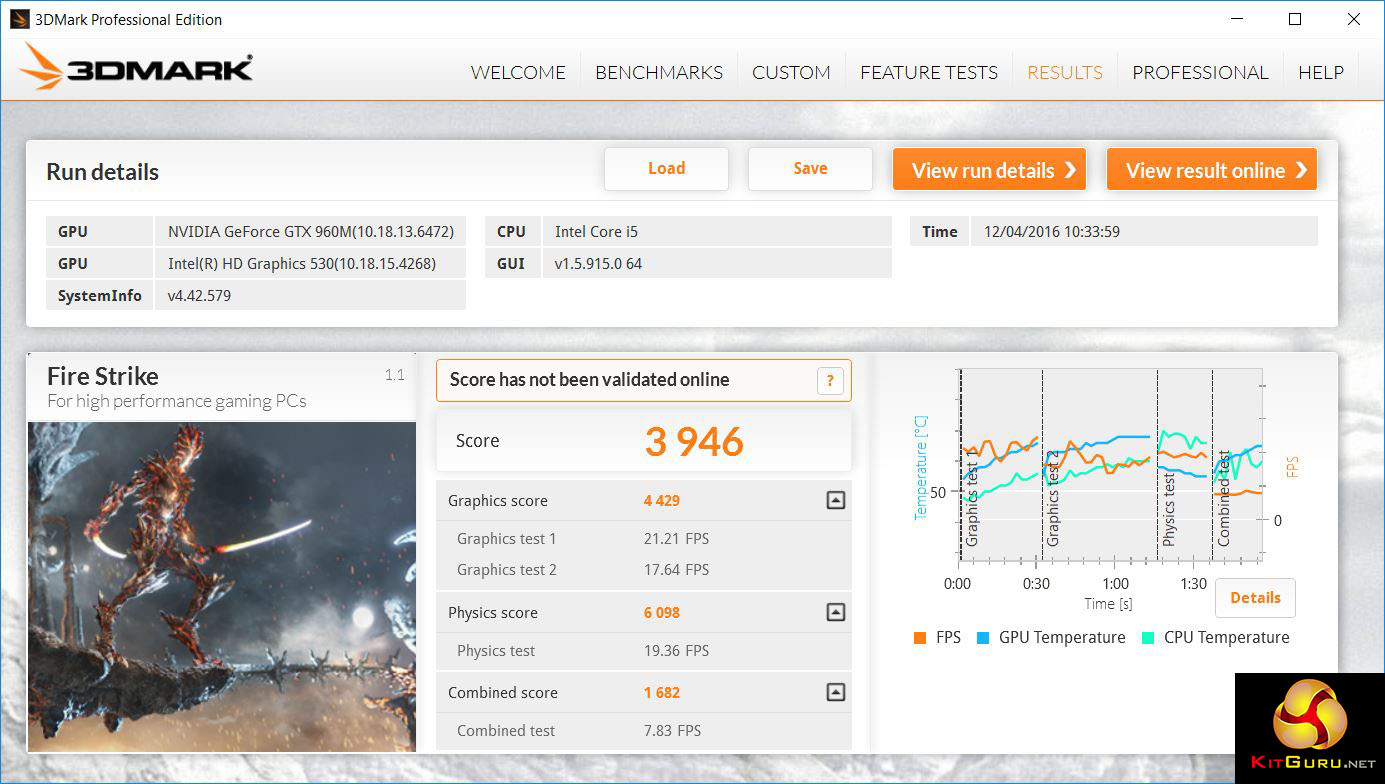Screen dimensions: 1385x784
Task: Open the HELP tab
Action: click(x=1321, y=73)
